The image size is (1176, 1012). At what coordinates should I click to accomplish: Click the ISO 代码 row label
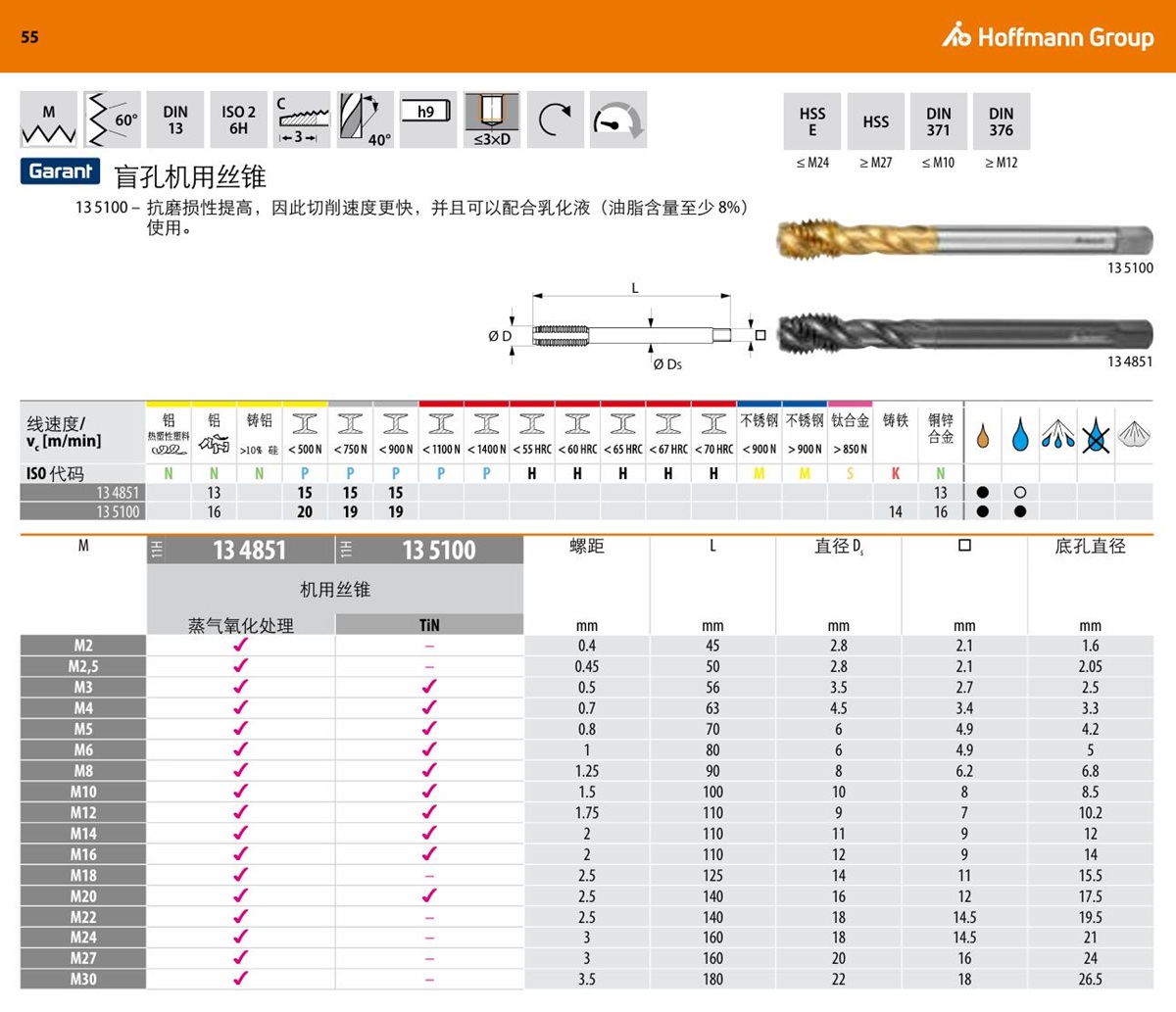point(55,474)
